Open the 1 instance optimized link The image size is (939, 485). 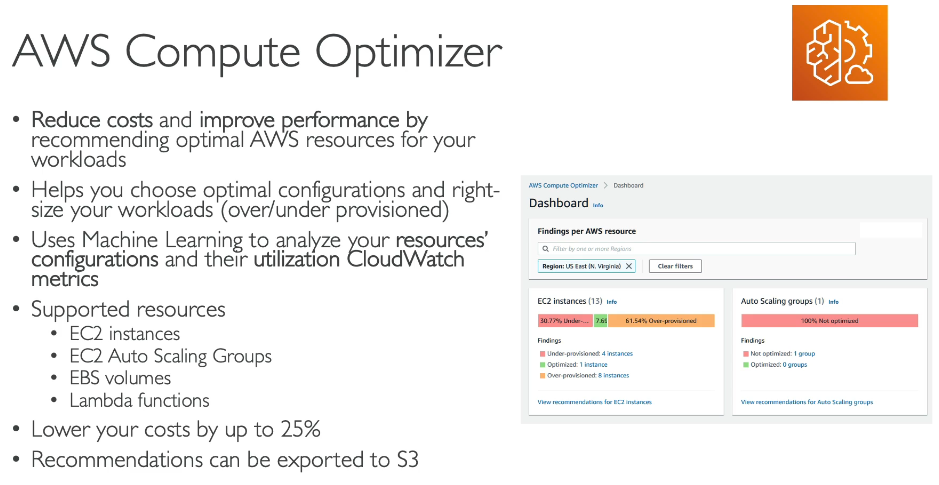pos(593,365)
